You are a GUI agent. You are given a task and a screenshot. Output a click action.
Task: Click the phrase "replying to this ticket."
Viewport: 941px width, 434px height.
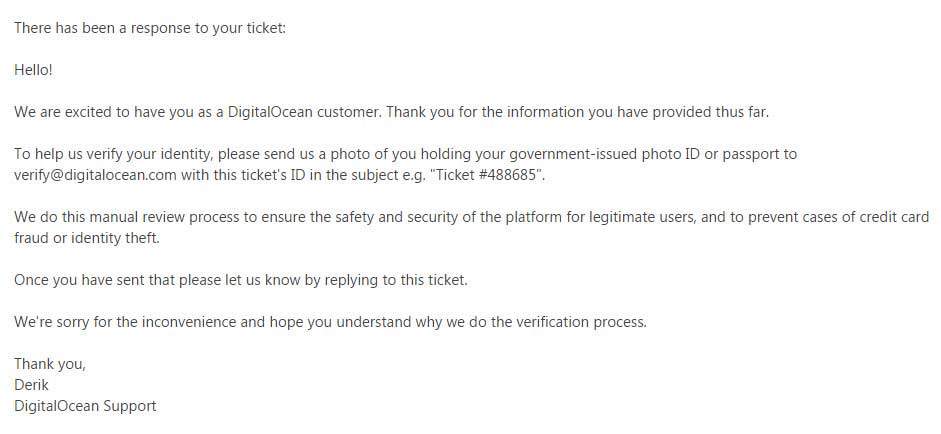396,280
